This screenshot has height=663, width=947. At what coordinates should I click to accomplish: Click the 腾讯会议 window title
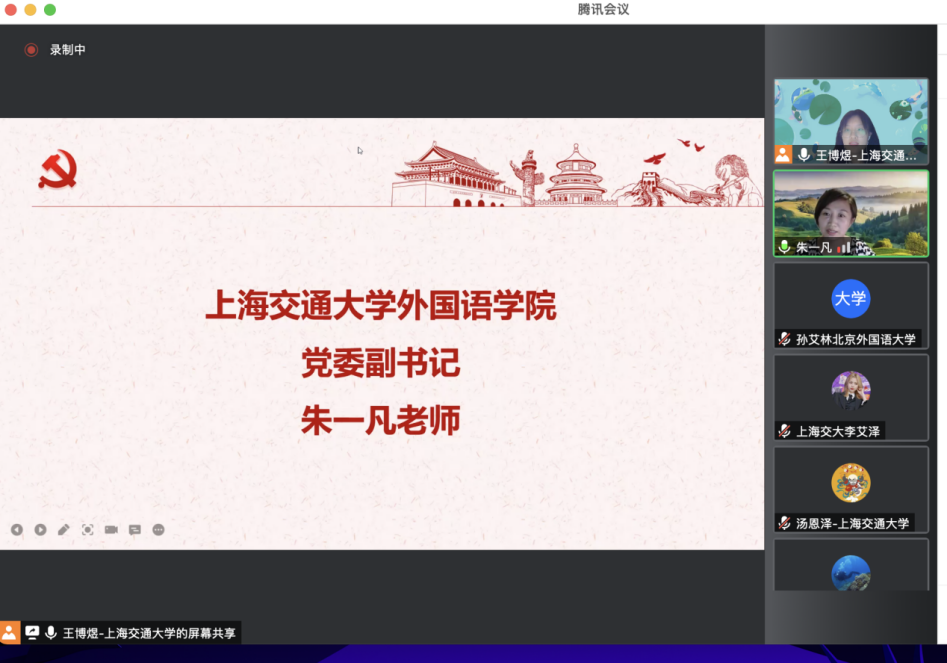(x=603, y=9)
